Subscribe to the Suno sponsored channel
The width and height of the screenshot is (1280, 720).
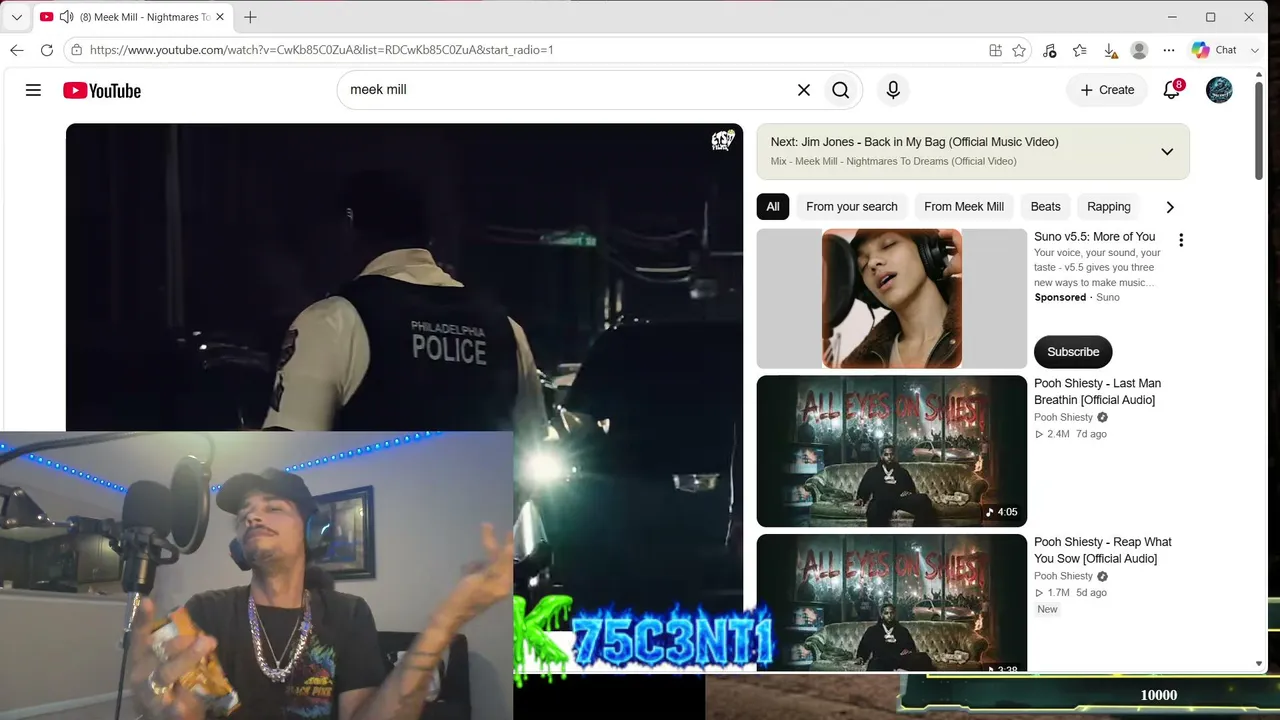1073,352
